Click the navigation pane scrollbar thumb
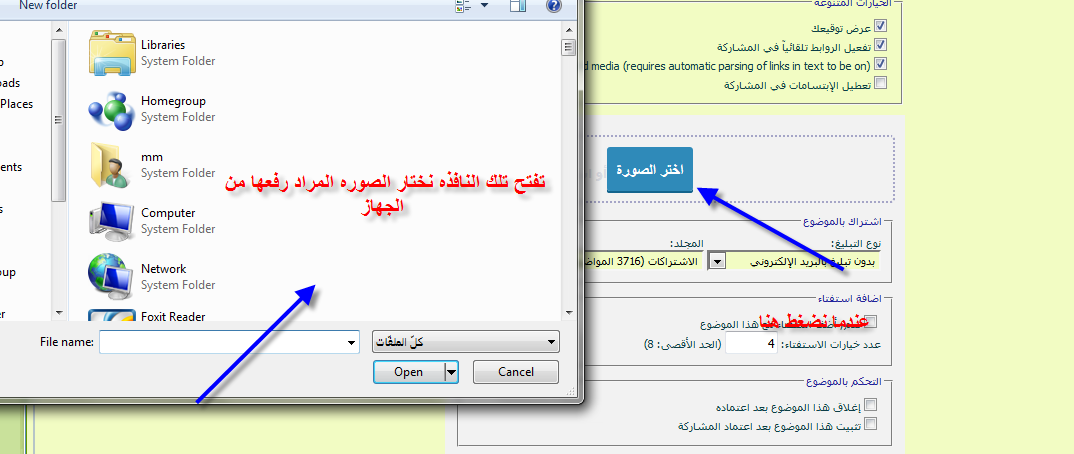1074x454 pixels. tap(59, 119)
